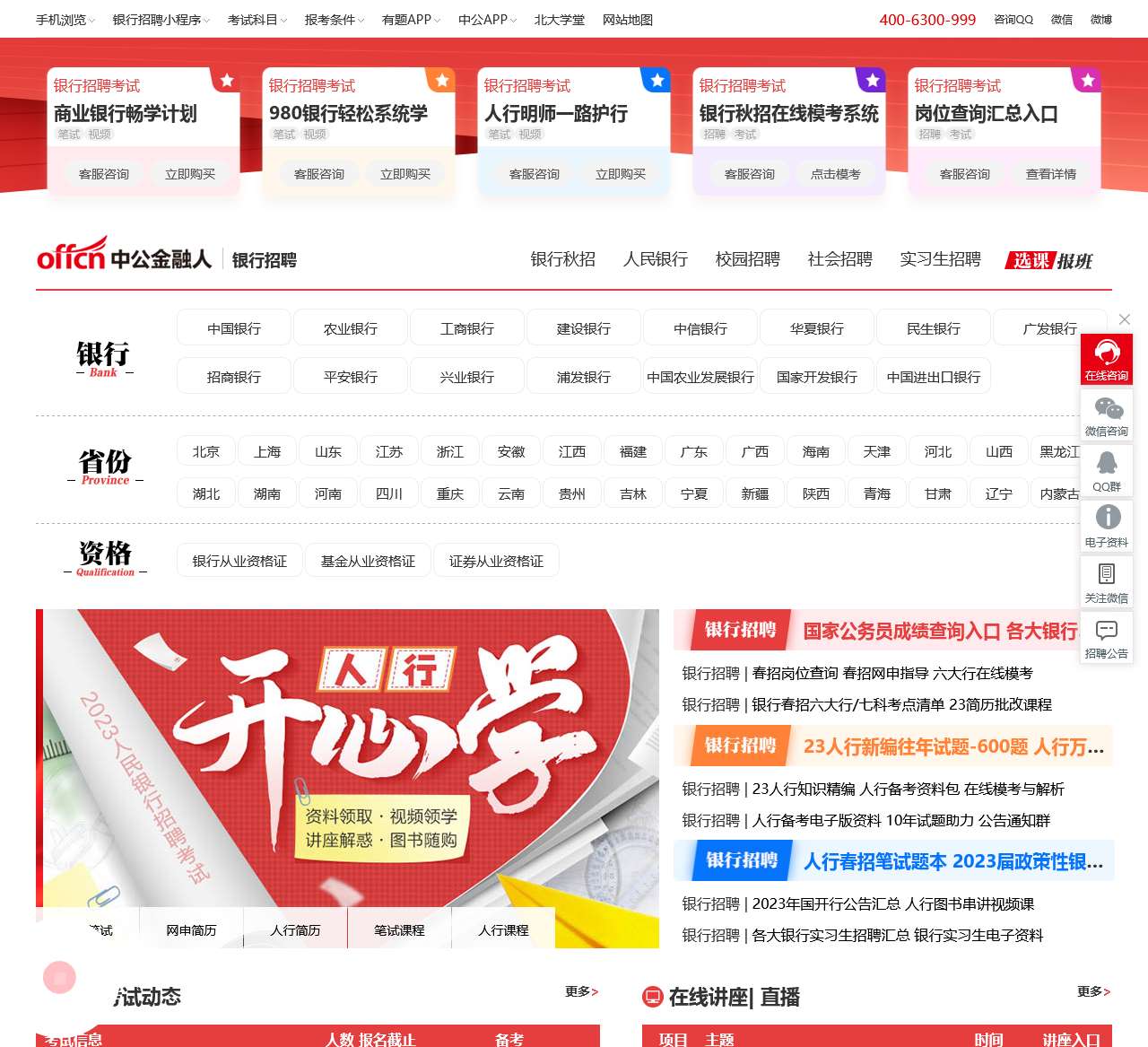Click 更多 beside 考试动态
The height and width of the screenshot is (1047, 1148).
click(x=581, y=991)
